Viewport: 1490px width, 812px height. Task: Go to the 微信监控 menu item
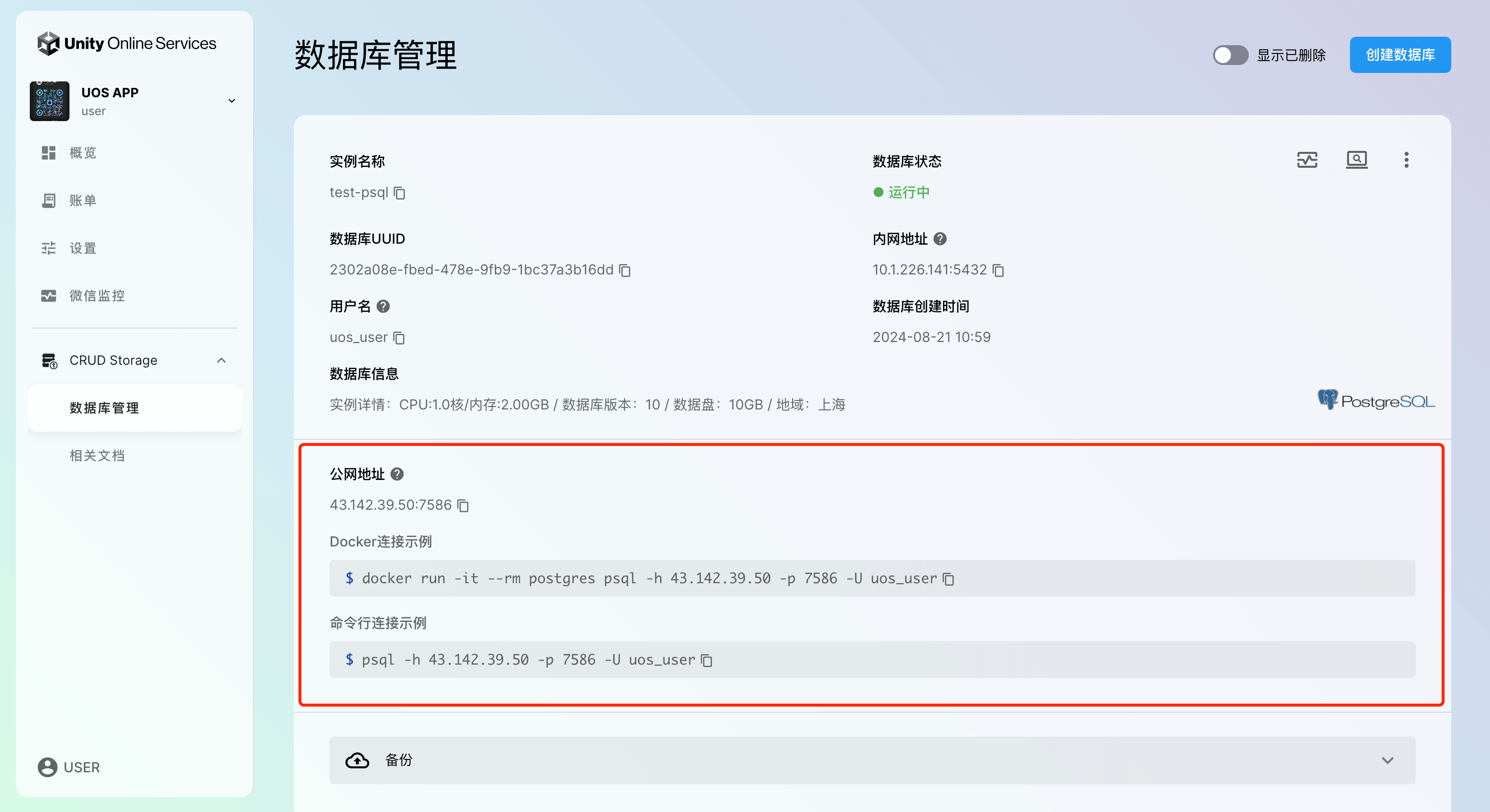[x=97, y=296]
